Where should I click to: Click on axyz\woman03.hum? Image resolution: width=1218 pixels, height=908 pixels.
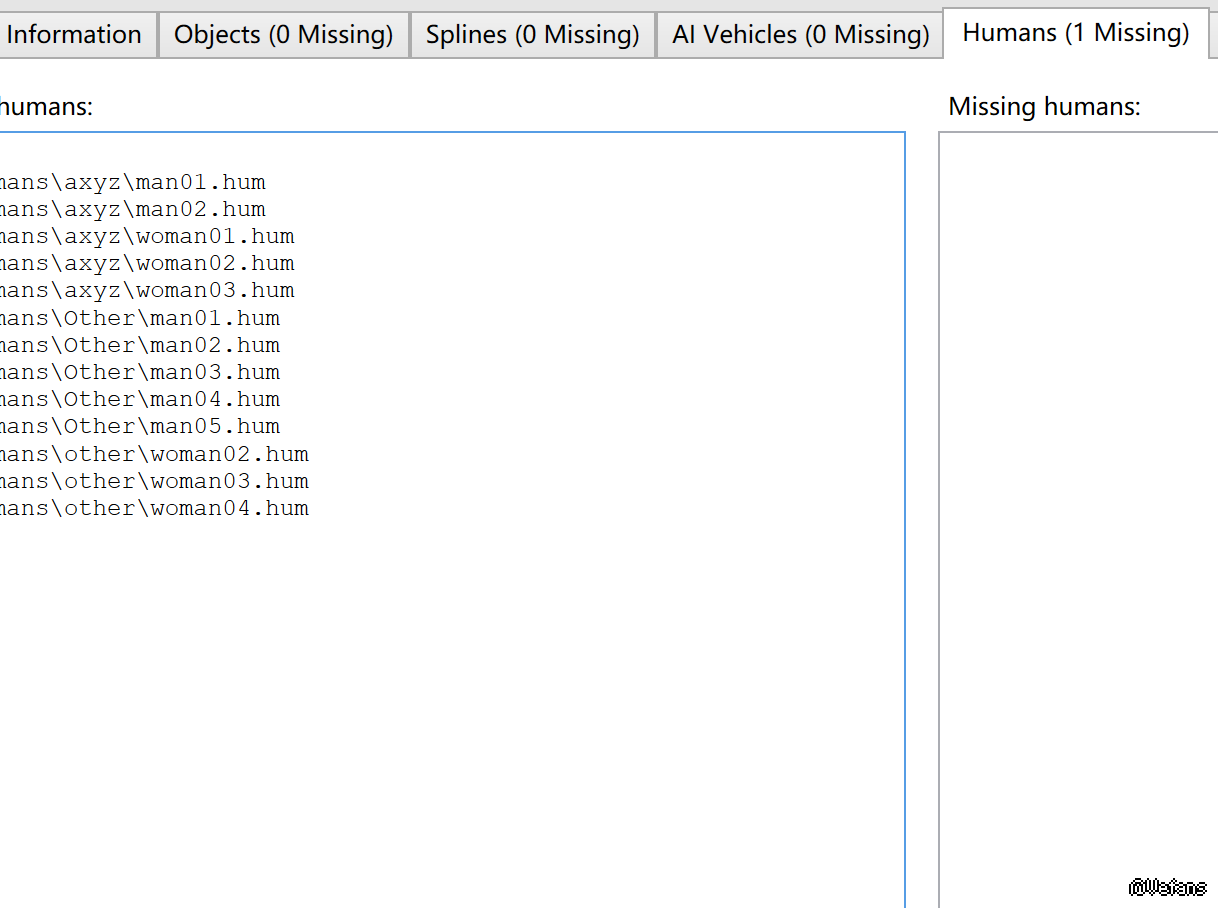point(147,291)
